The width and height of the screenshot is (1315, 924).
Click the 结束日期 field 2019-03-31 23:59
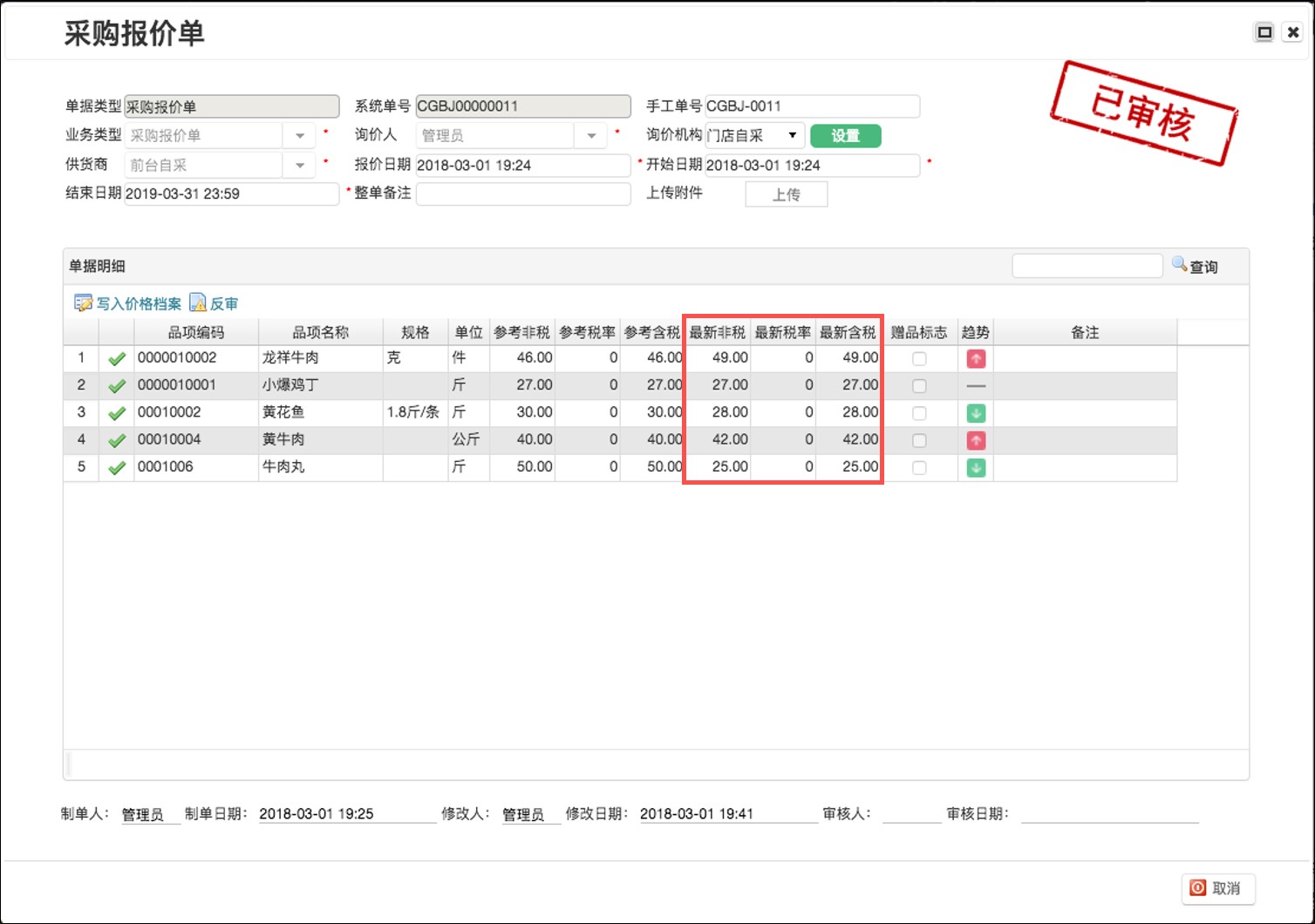(231, 194)
